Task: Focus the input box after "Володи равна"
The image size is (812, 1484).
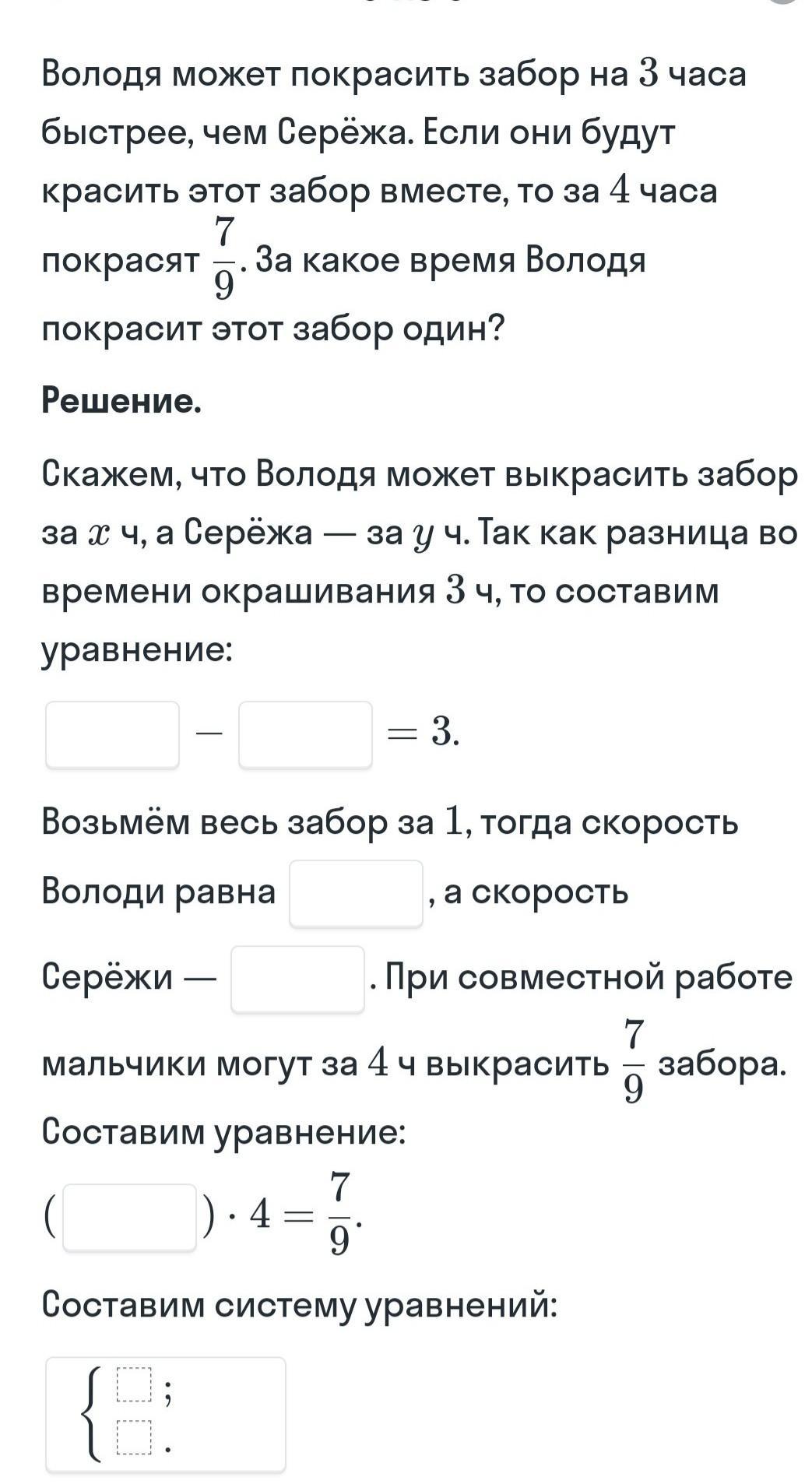Action: tap(356, 892)
